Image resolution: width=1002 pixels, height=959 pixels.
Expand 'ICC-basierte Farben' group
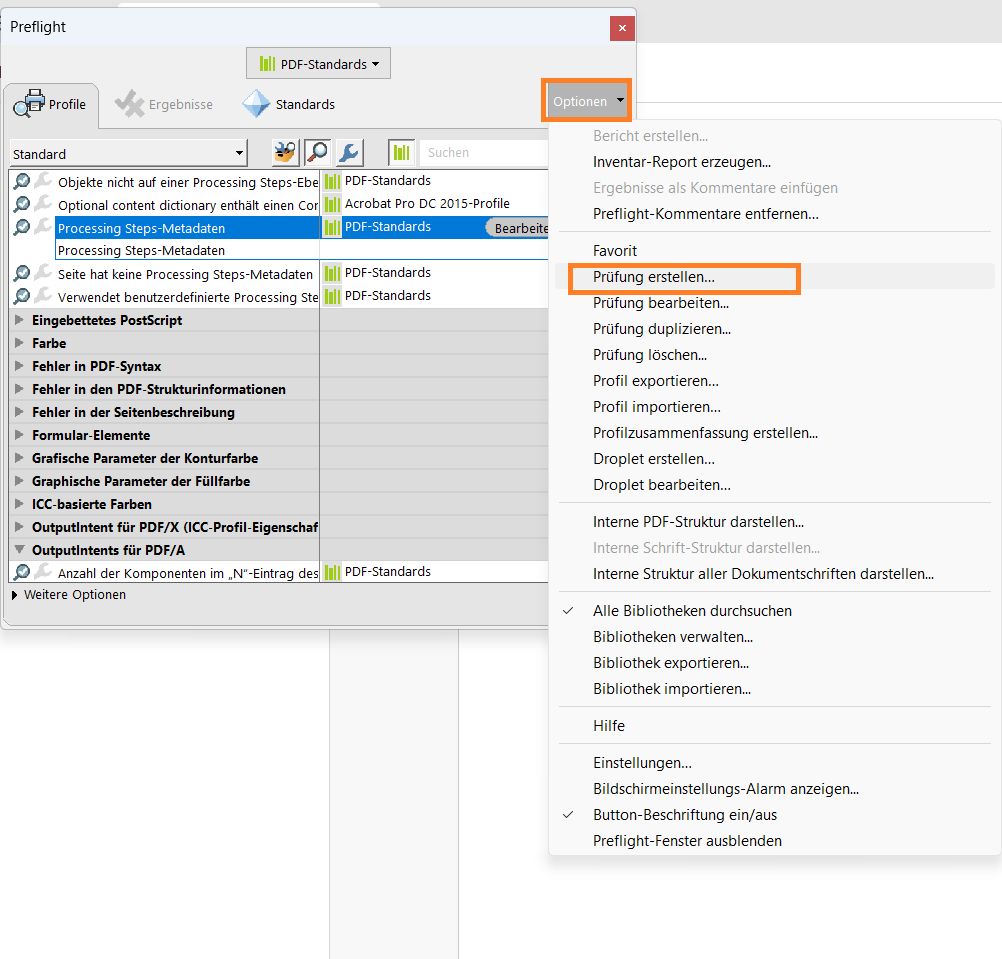[x=19, y=503]
